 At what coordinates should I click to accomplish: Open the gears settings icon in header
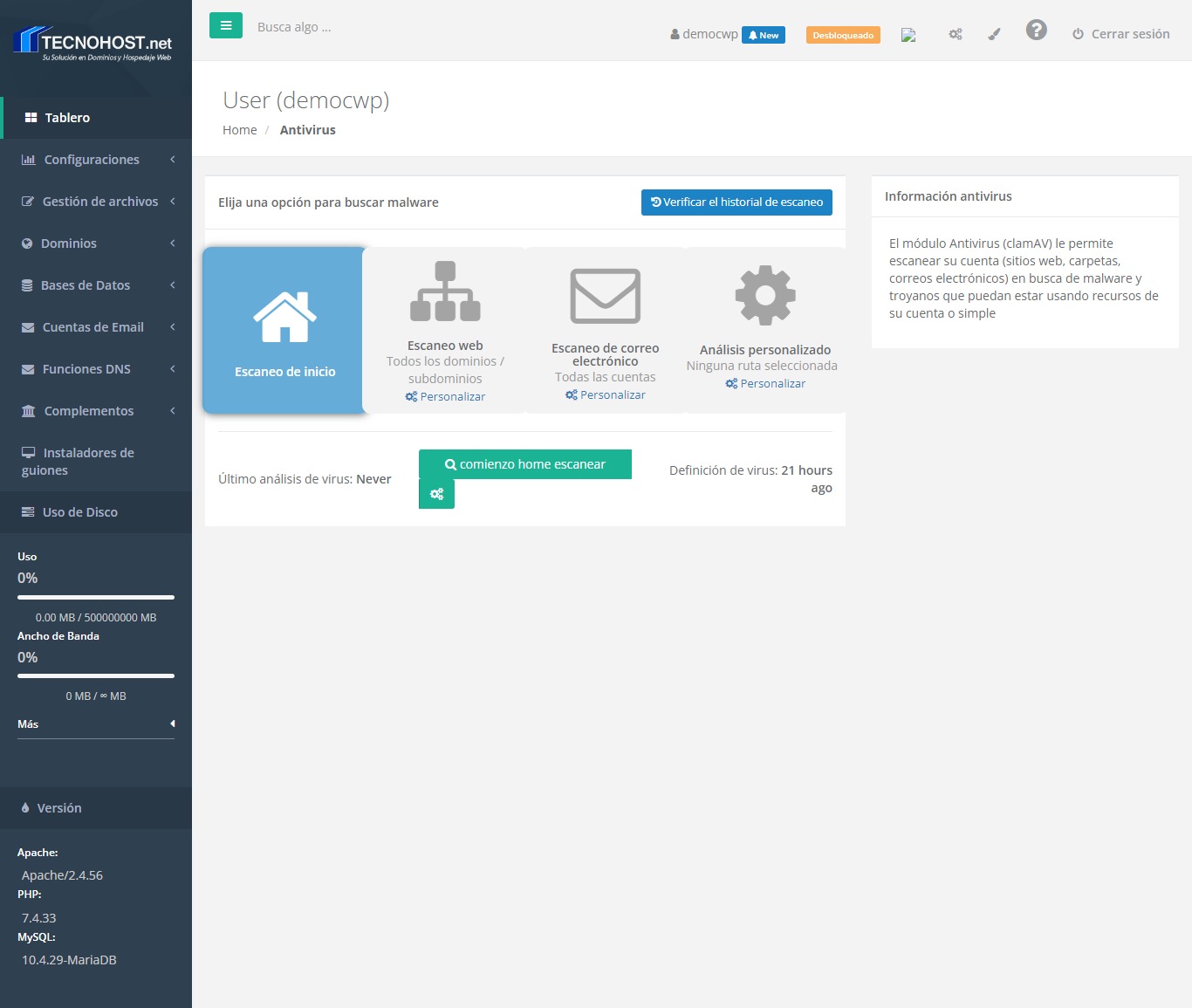pos(956,35)
